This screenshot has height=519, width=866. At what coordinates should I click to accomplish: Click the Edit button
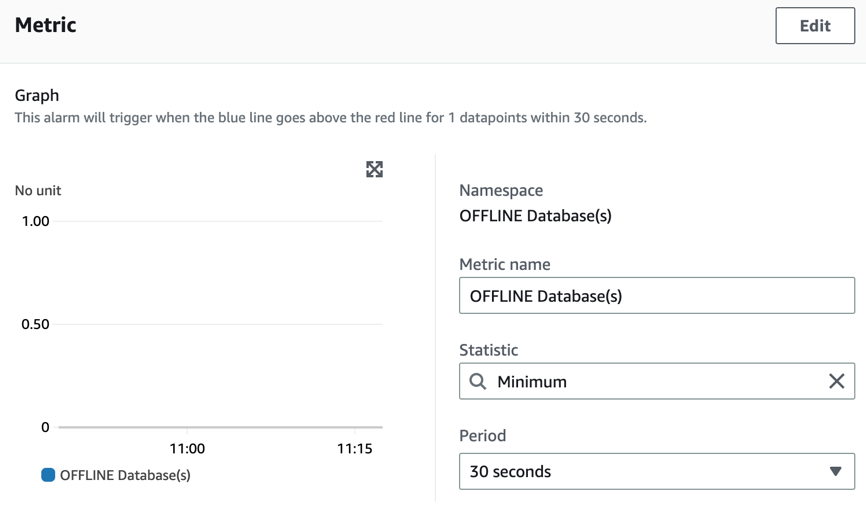point(814,26)
